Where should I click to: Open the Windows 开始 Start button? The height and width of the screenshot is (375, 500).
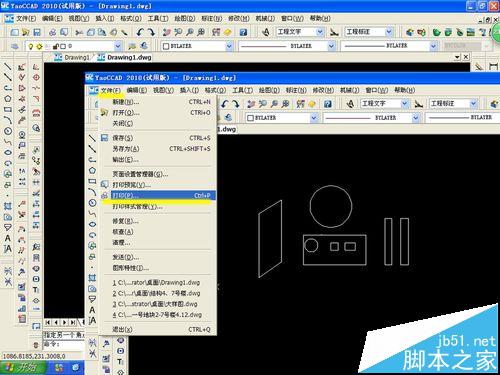click(23, 368)
